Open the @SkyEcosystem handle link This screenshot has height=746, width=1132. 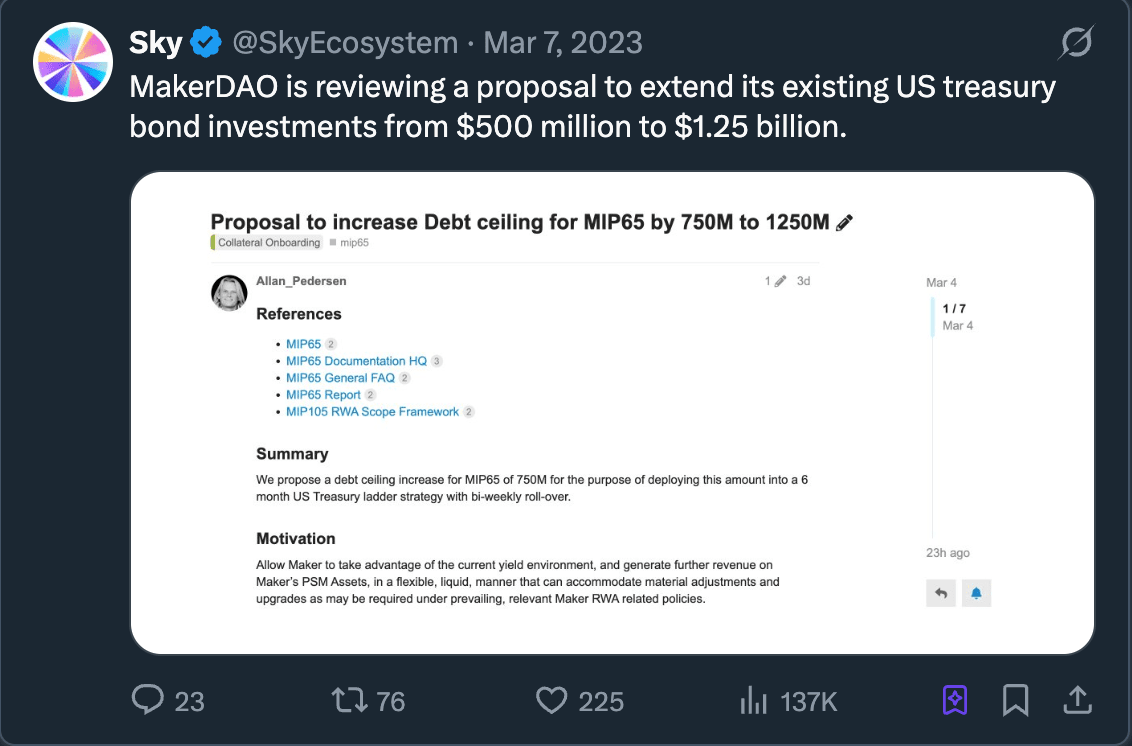pyautogui.click(x=345, y=43)
